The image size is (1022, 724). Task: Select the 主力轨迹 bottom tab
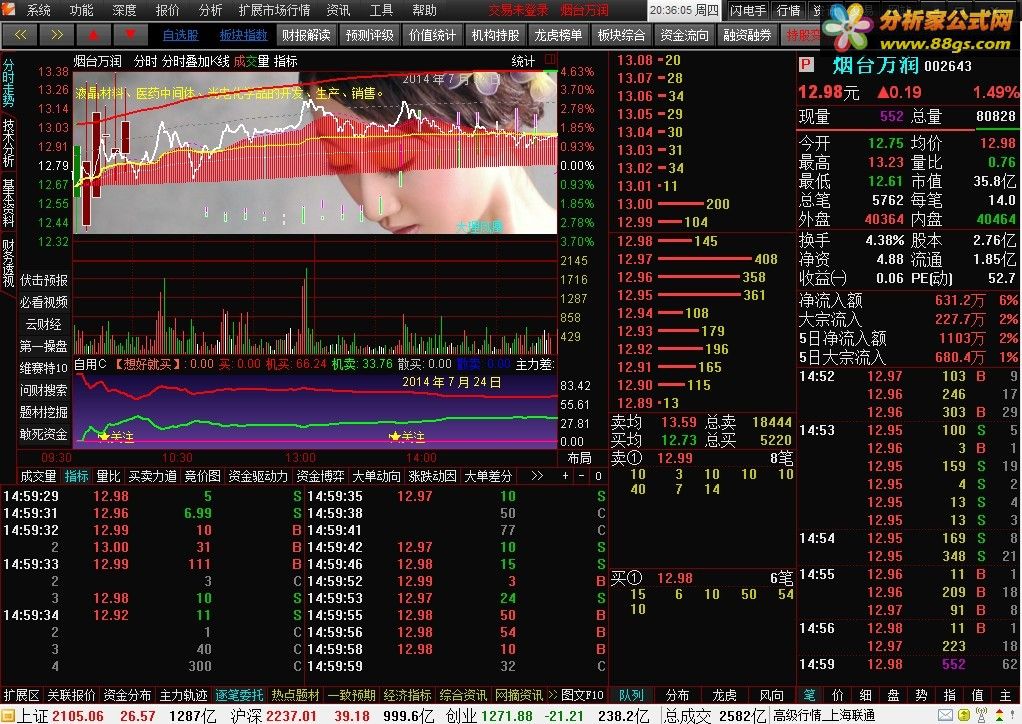point(183,695)
